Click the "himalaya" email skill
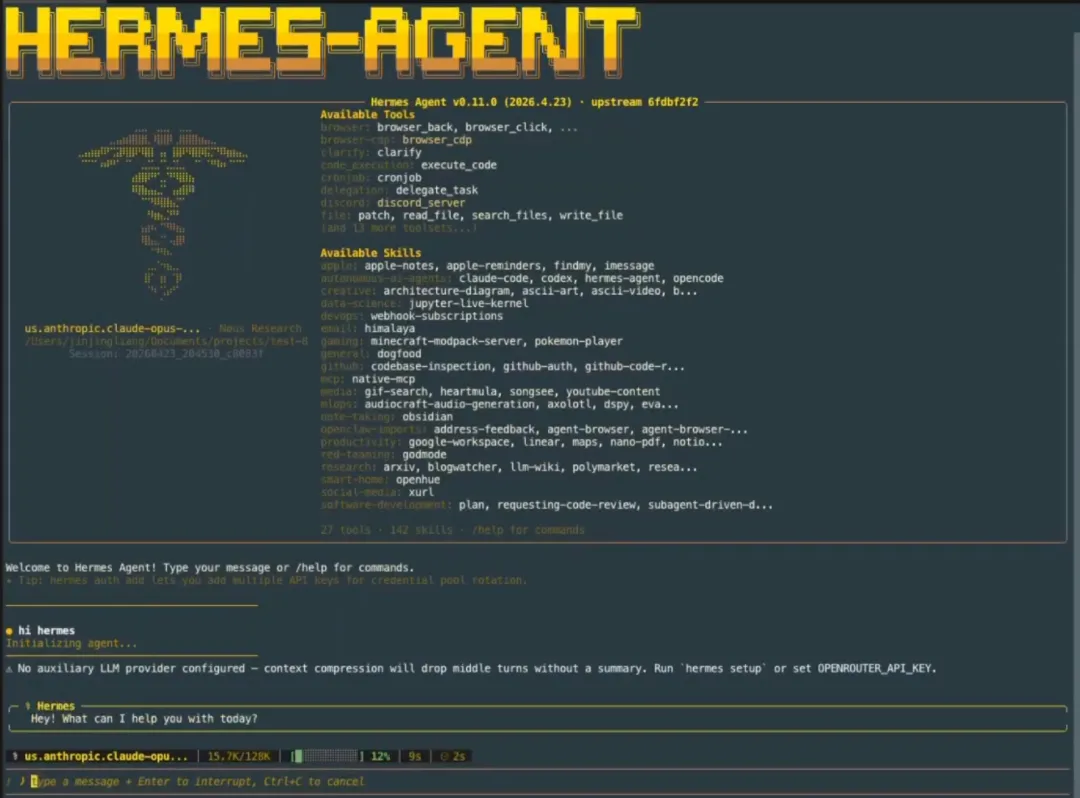Image resolution: width=1080 pixels, height=798 pixels. (389, 328)
